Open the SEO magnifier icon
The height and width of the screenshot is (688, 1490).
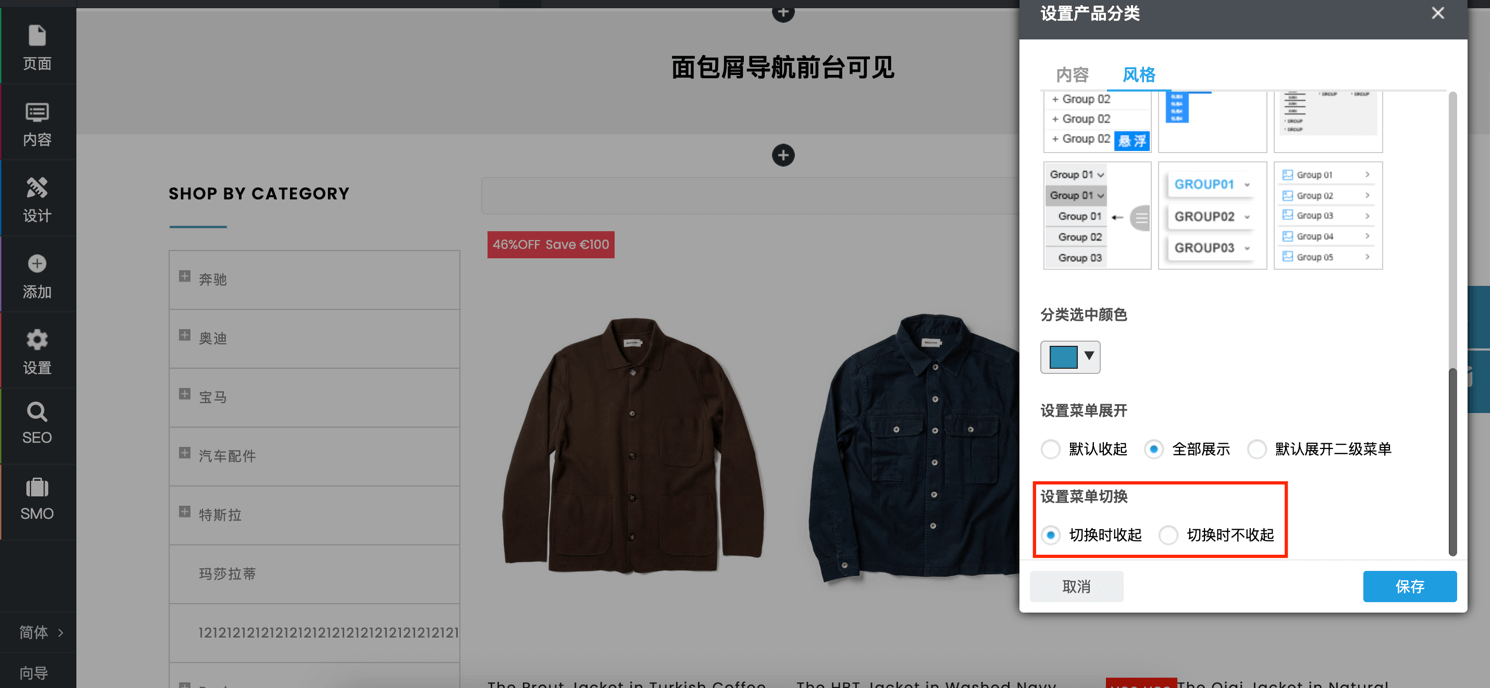37,423
